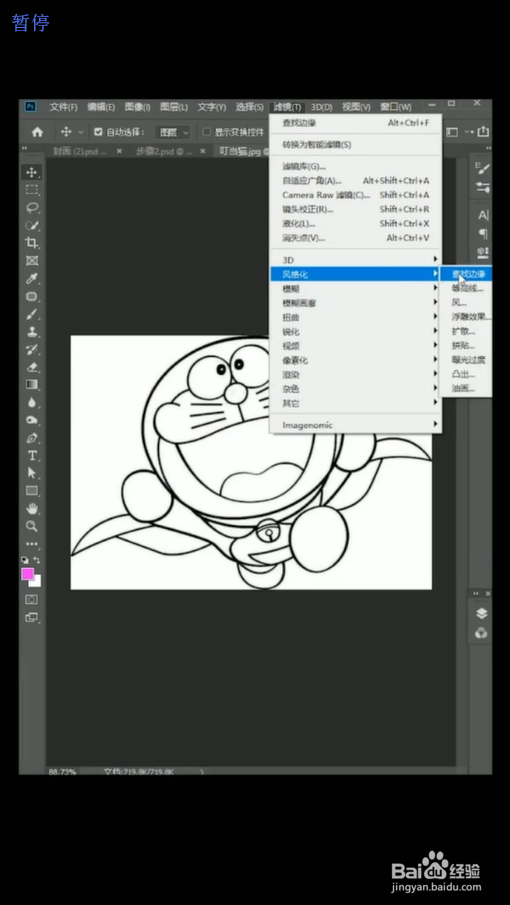Uncheck the 自动选择 checkbox
The image size is (510, 905).
(98, 132)
